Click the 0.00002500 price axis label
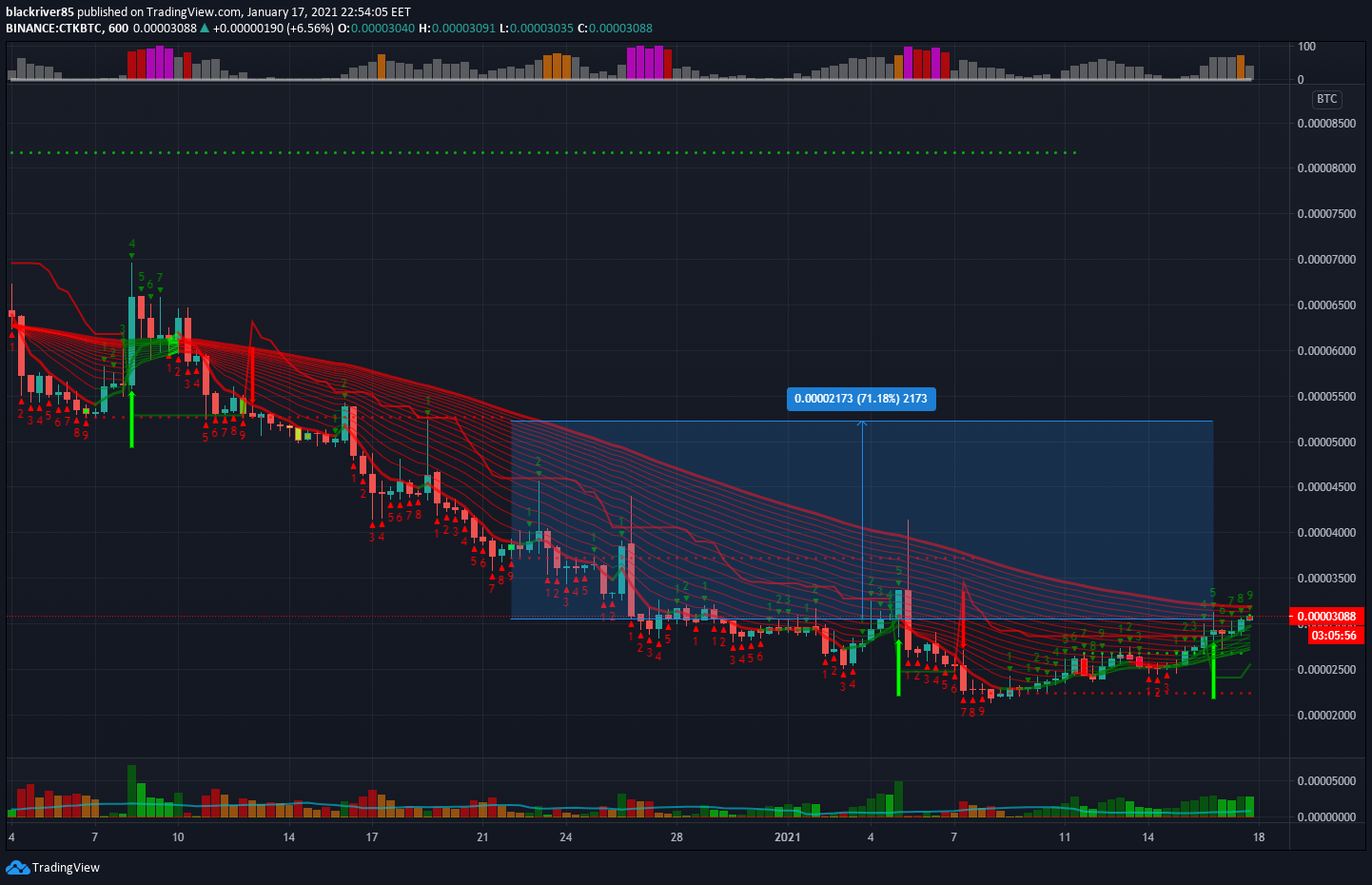Image resolution: width=1372 pixels, height=885 pixels. 1326,670
